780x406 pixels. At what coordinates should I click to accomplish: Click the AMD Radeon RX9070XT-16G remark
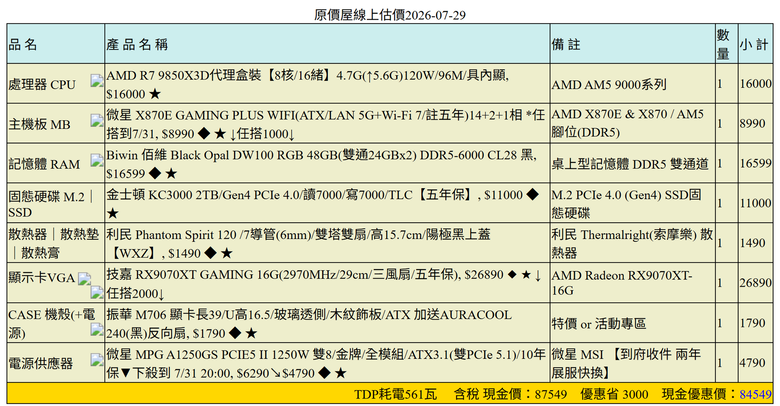point(622,283)
